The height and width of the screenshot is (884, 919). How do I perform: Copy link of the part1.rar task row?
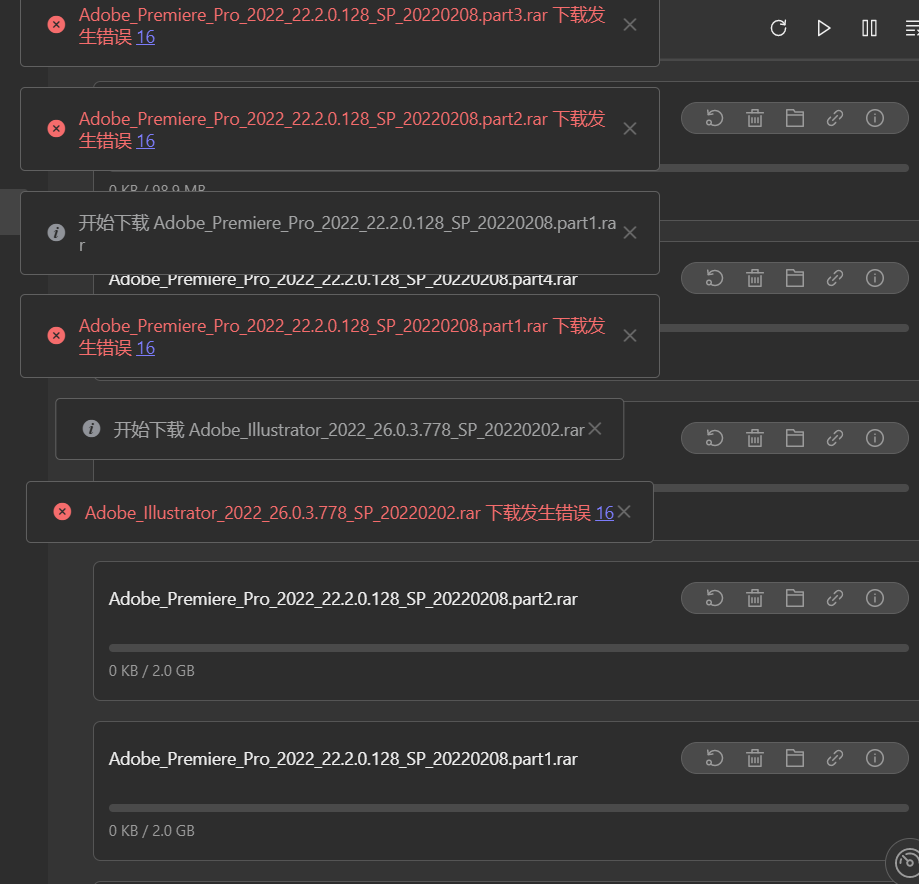(x=835, y=758)
